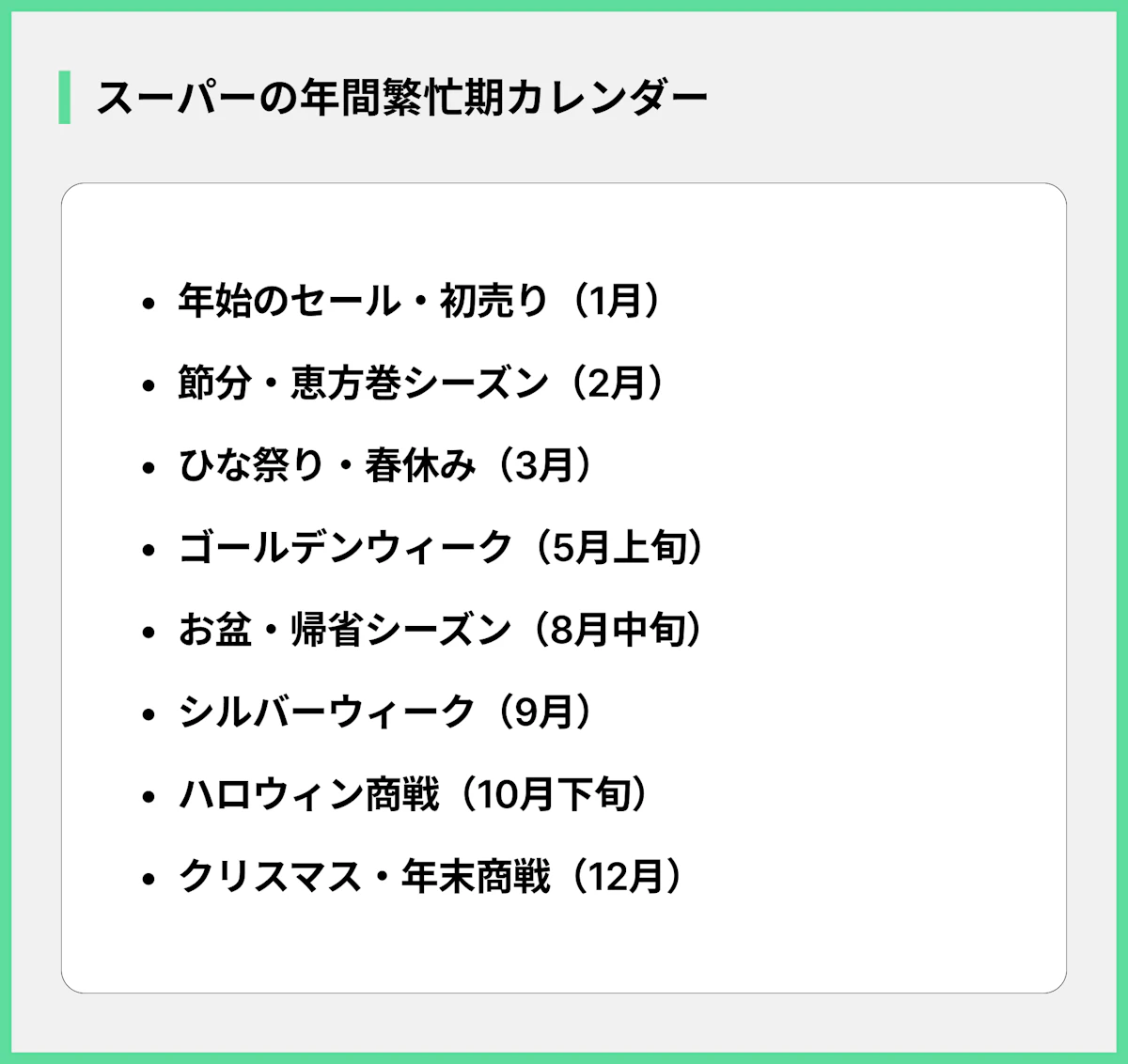
Task: Click the ゴールデンウィーク list entry
Action: (440, 548)
